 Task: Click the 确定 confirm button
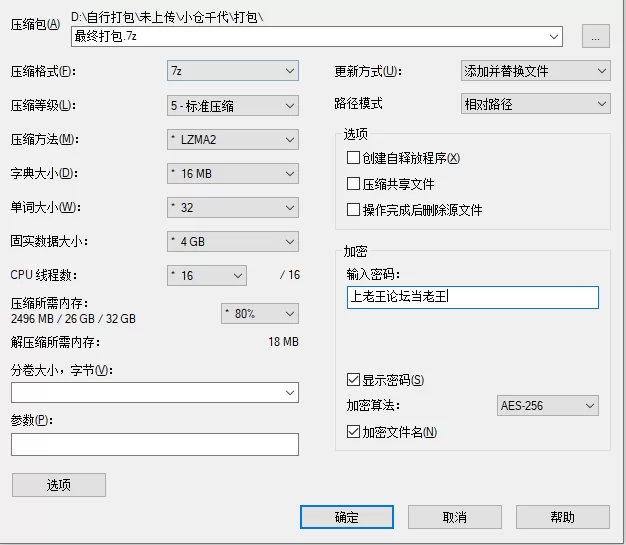(x=347, y=517)
